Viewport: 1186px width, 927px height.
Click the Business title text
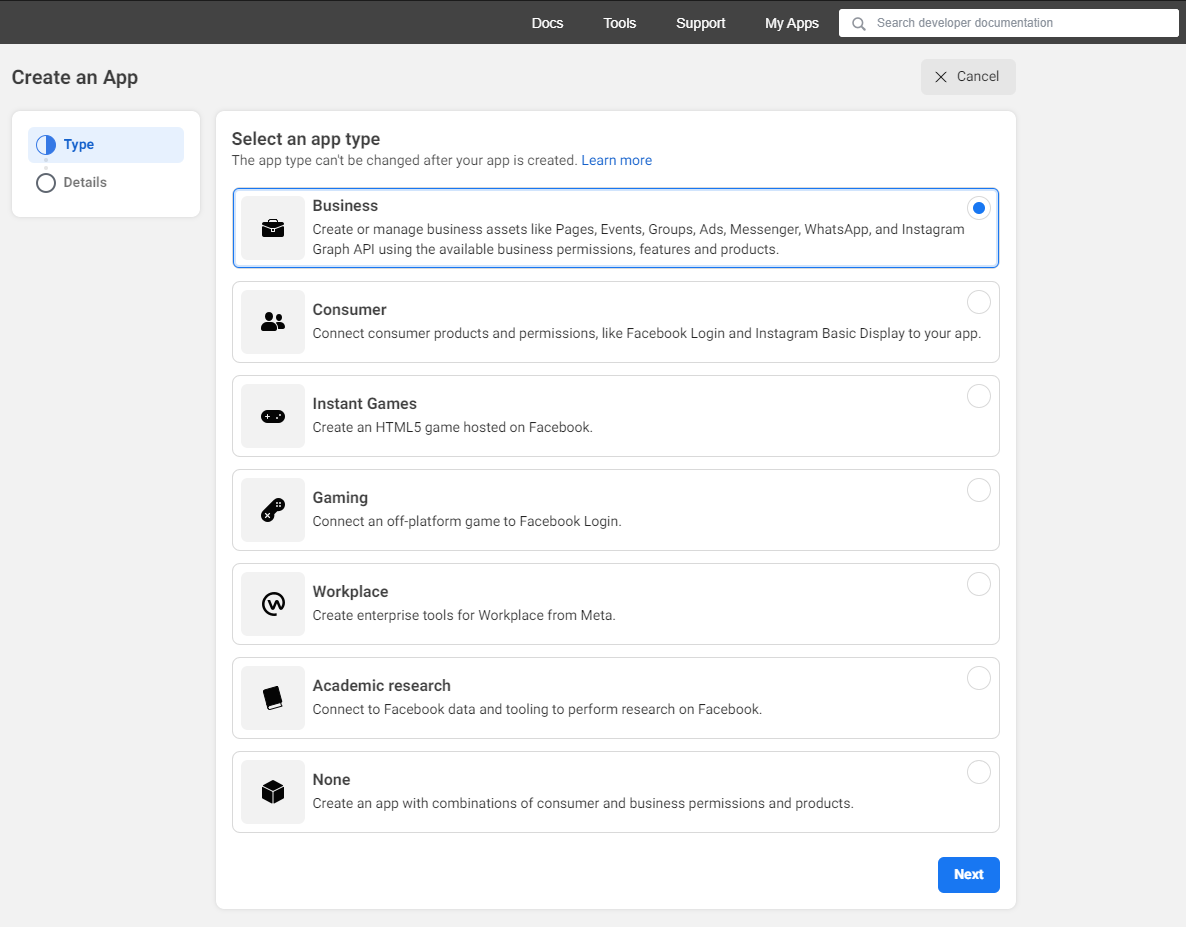click(345, 206)
